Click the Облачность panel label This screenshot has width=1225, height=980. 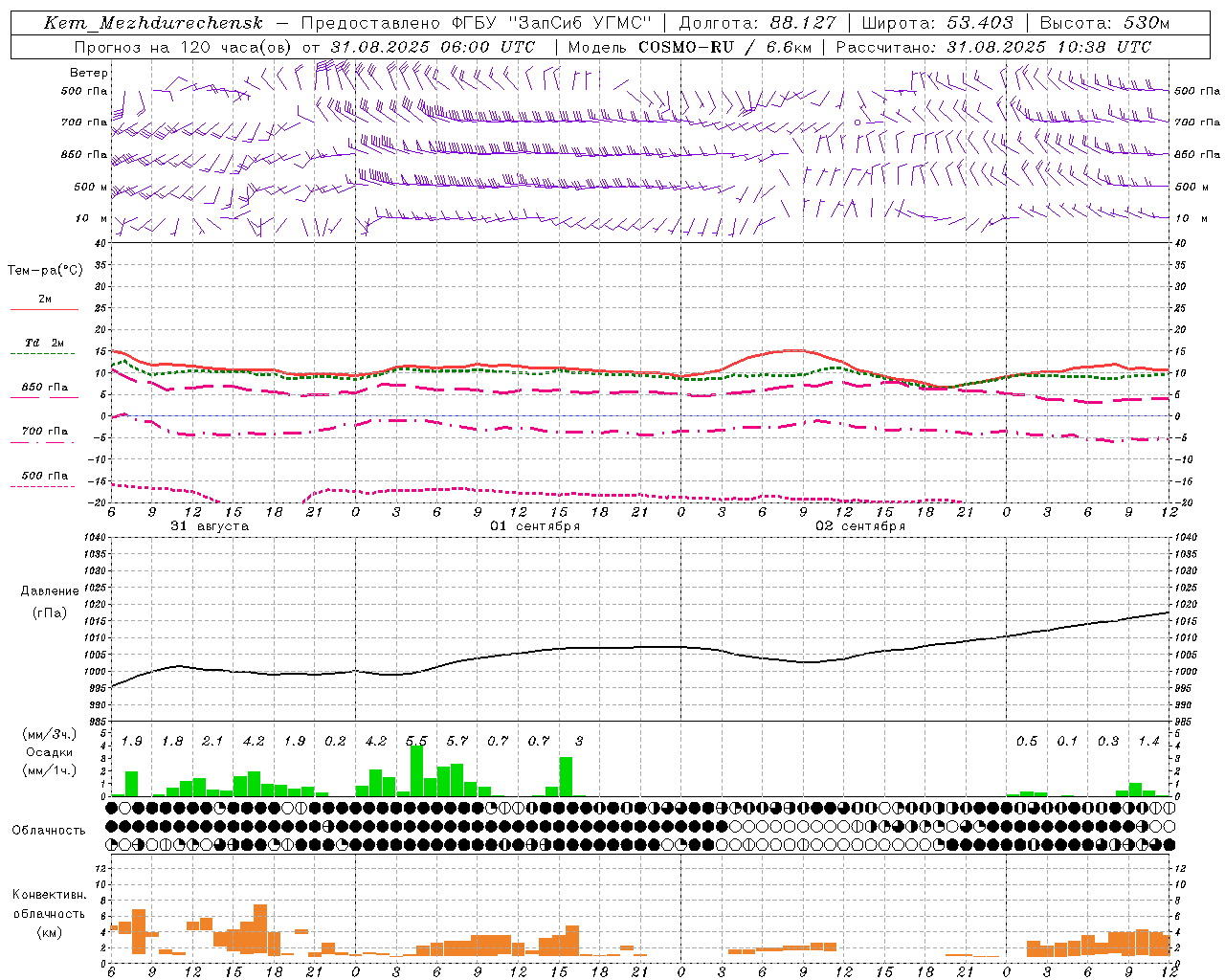coord(49,830)
